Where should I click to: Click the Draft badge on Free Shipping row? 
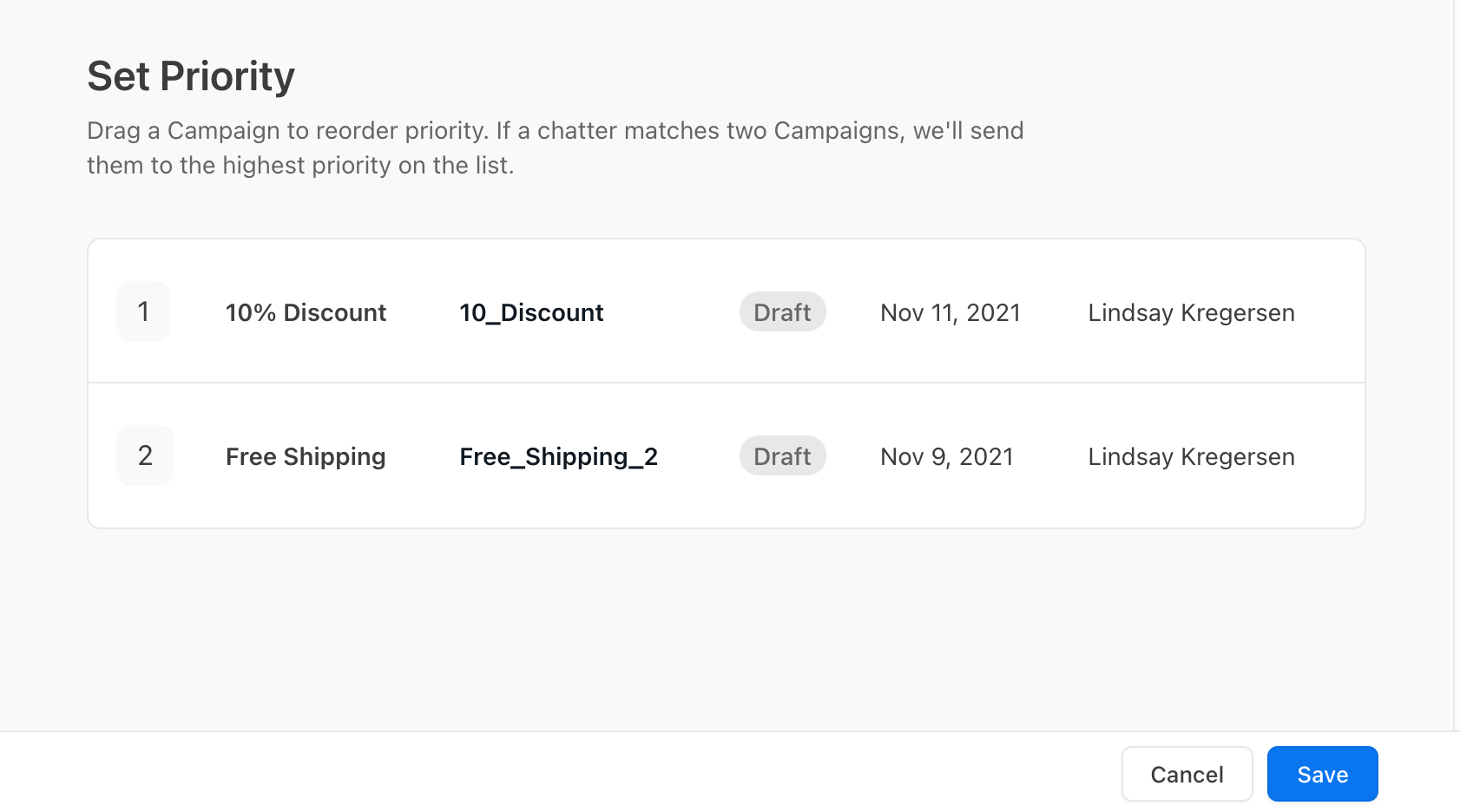[x=782, y=456]
